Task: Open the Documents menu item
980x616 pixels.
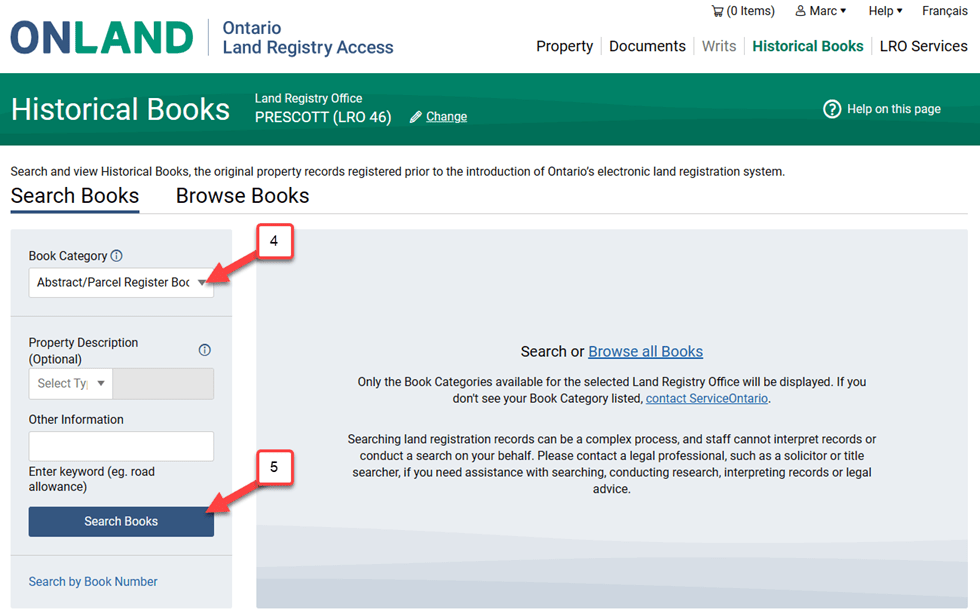Action: (647, 46)
